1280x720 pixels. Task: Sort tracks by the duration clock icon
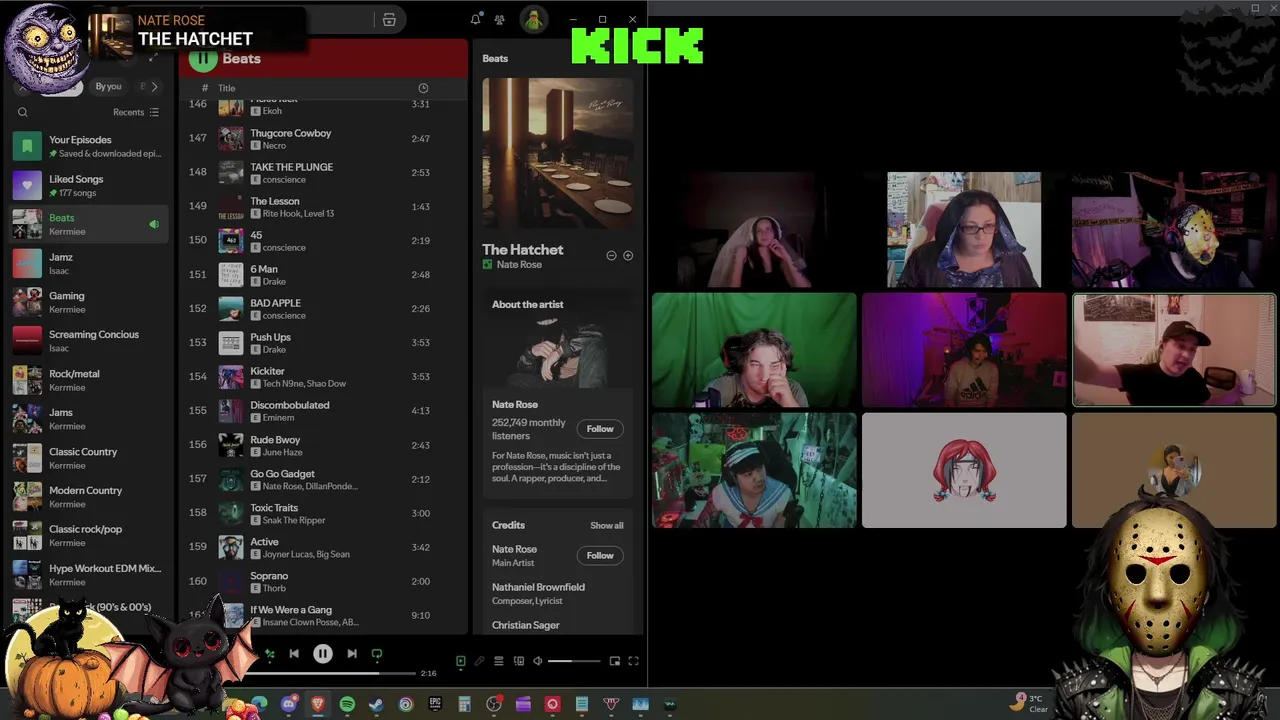coord(423,88)
